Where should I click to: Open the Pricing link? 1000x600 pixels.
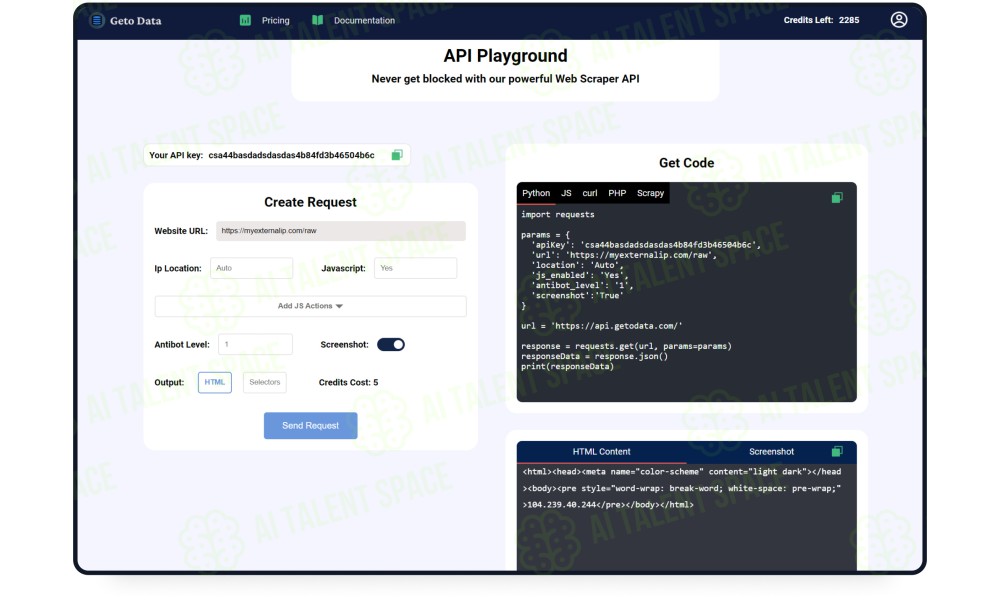pyautogui.click(x=276, y=20)
